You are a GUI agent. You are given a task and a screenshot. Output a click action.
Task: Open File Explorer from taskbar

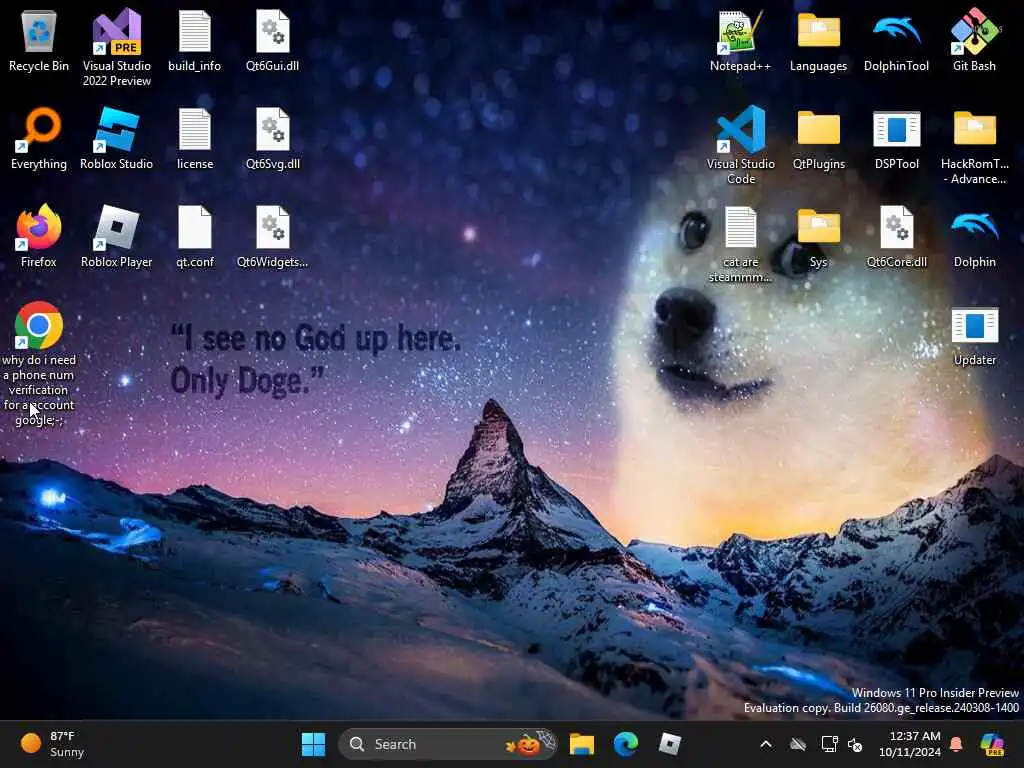click(581, 744)
